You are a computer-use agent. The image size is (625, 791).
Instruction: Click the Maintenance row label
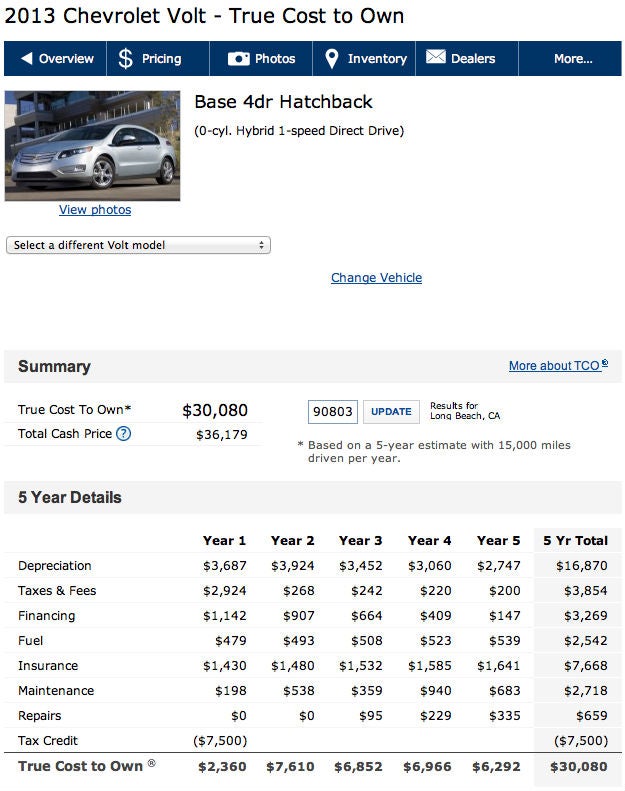click(x=56, y=691)
